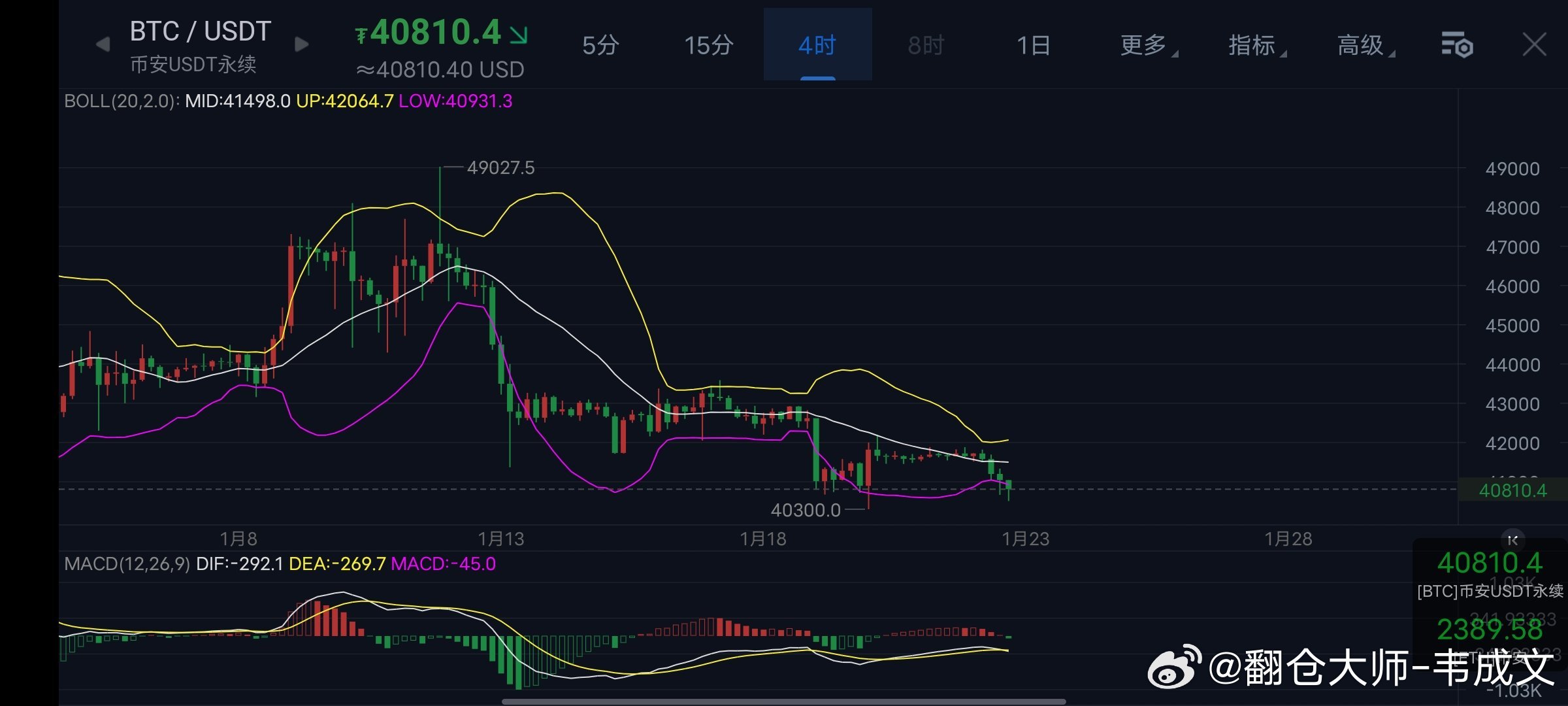Tap the 1月28 date axis label
This screenshot has height=706, width=1568.
tap(1288, 539)
